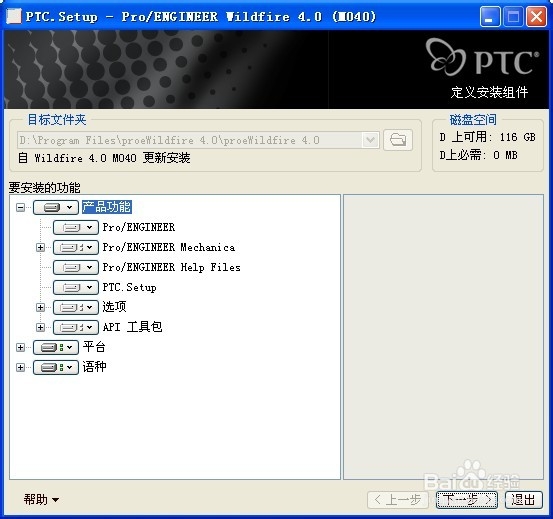Select the 语种 tree label
This screenshot has width=553, height=519.
pyautogui.click(x=94, y=367)
